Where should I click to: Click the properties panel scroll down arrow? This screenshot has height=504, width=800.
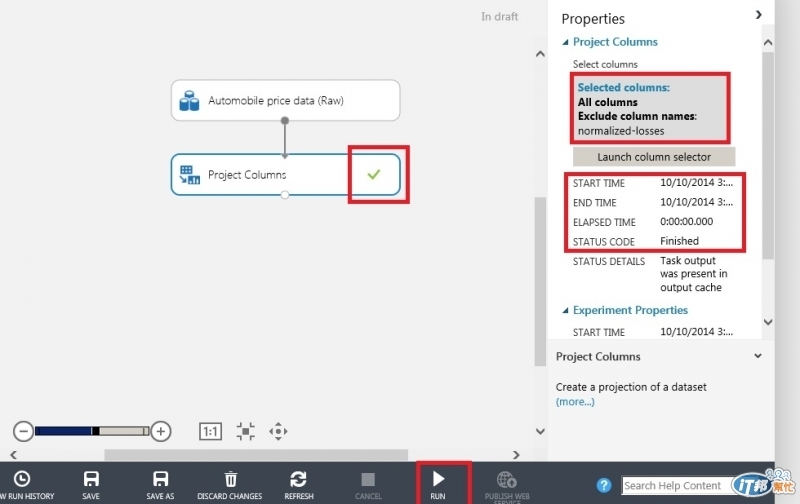[x=768, y=322]
